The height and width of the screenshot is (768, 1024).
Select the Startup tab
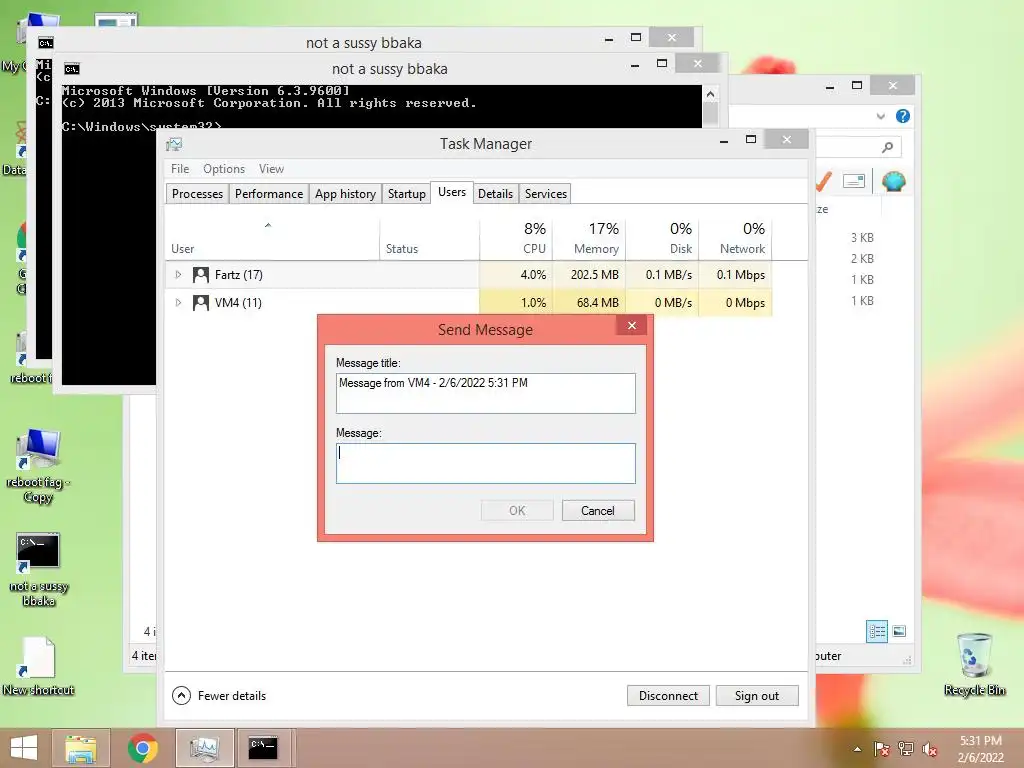(x=406, y=194)
